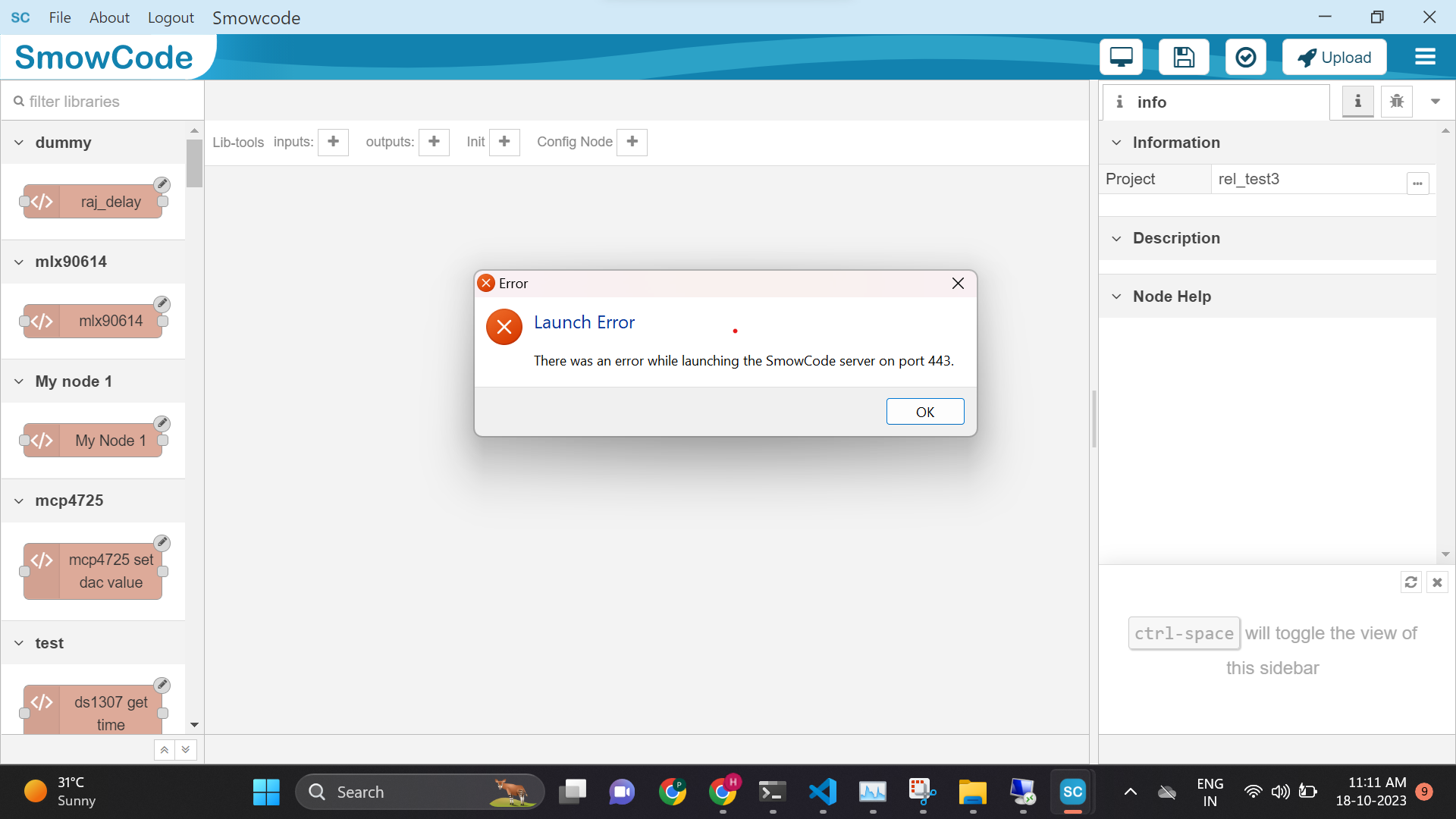Click edit pencil on raj_delay node
Image resolution: width=1456 pixels, height=819 pixels.
[162, 185]
